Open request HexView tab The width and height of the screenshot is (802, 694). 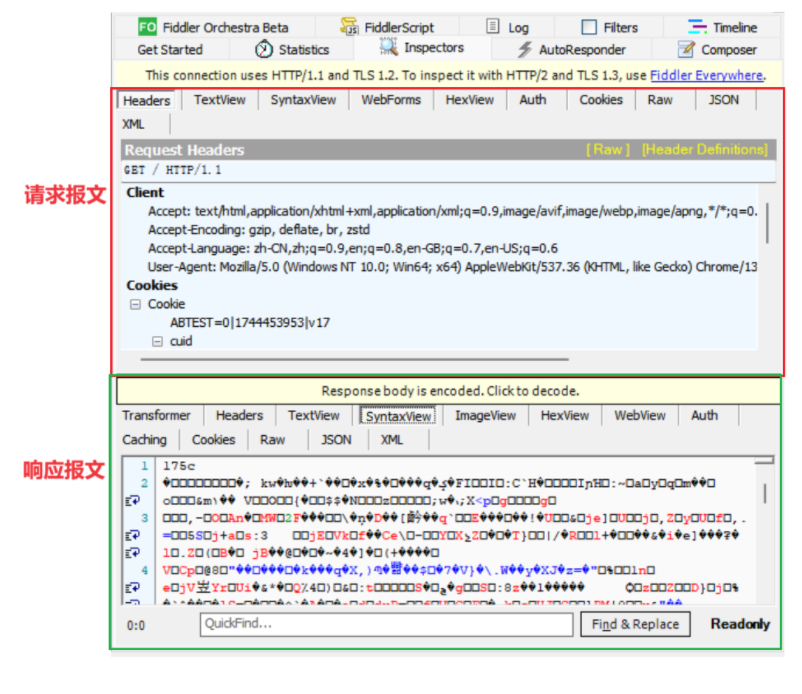[x=470, y=100]
